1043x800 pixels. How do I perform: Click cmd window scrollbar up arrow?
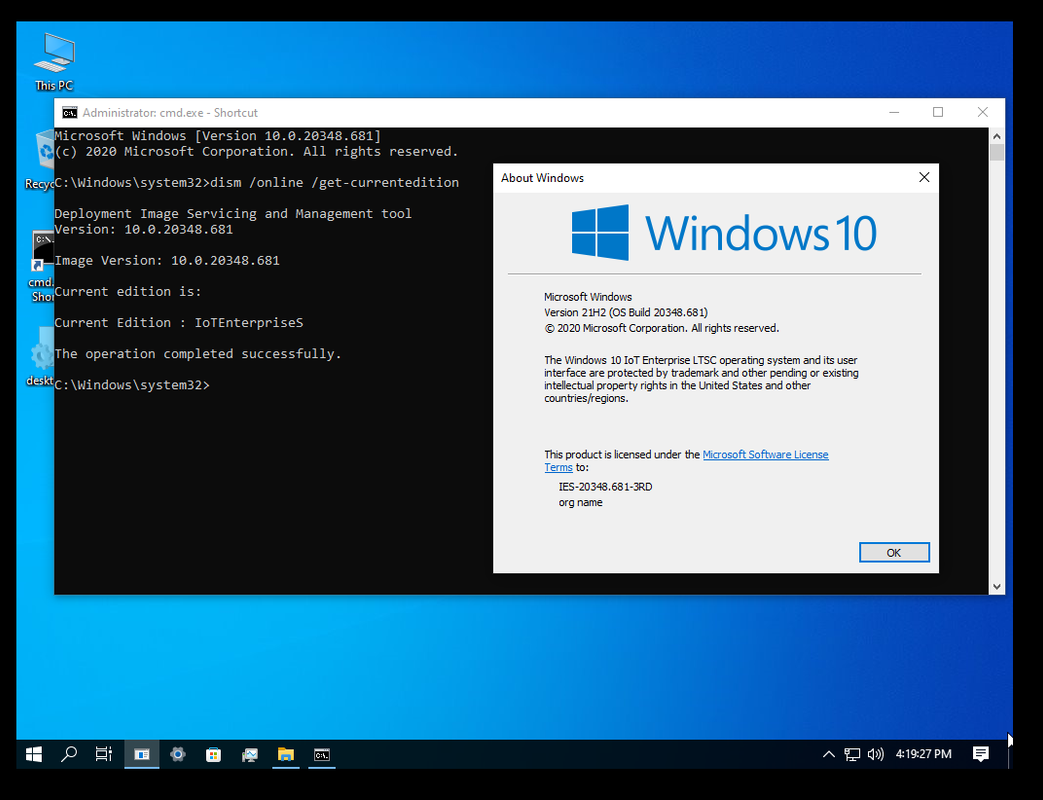(x=996, y=136)
